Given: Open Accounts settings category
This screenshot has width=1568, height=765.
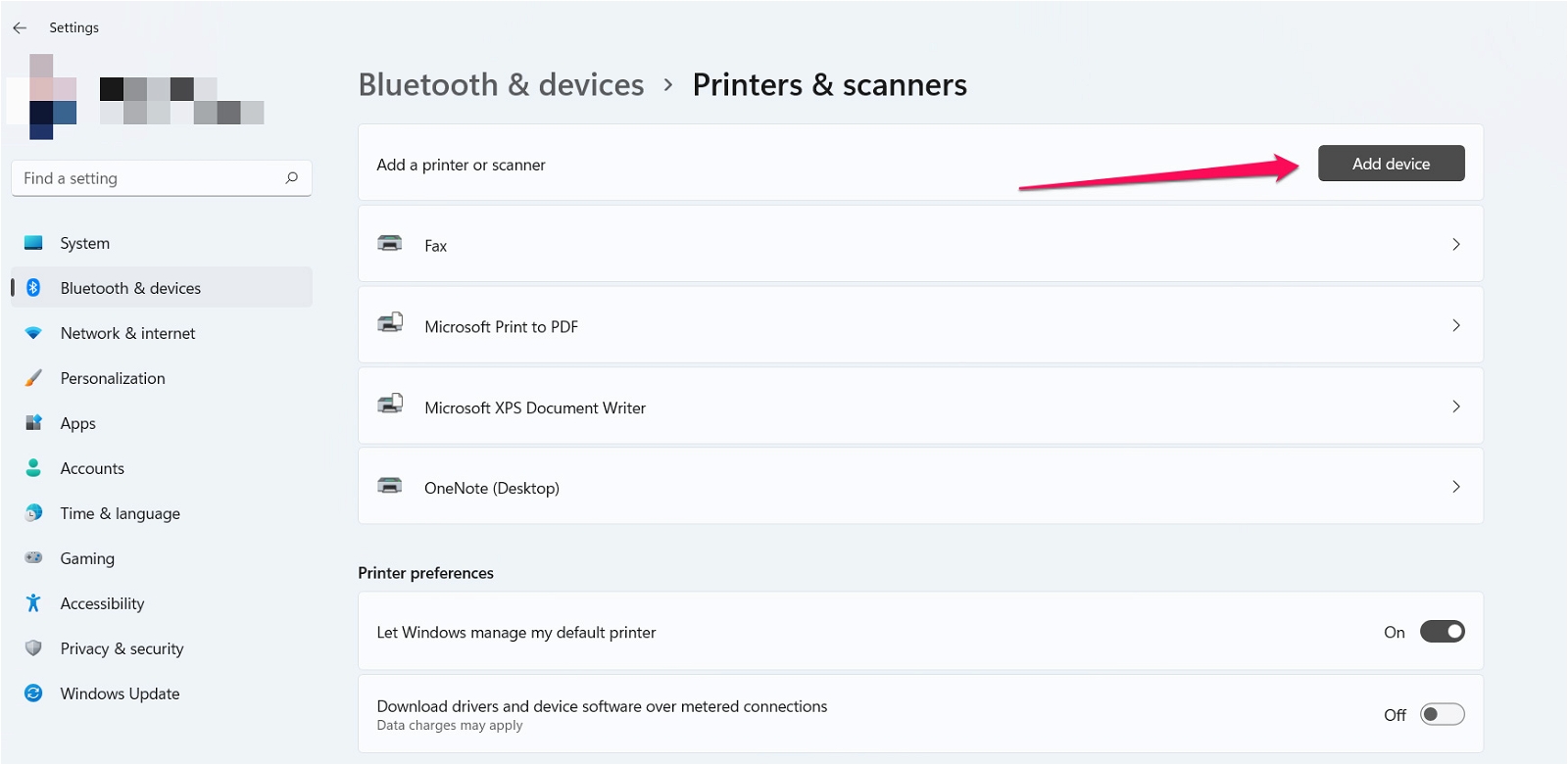Looking at the screenshot, I should coord(162,468).
